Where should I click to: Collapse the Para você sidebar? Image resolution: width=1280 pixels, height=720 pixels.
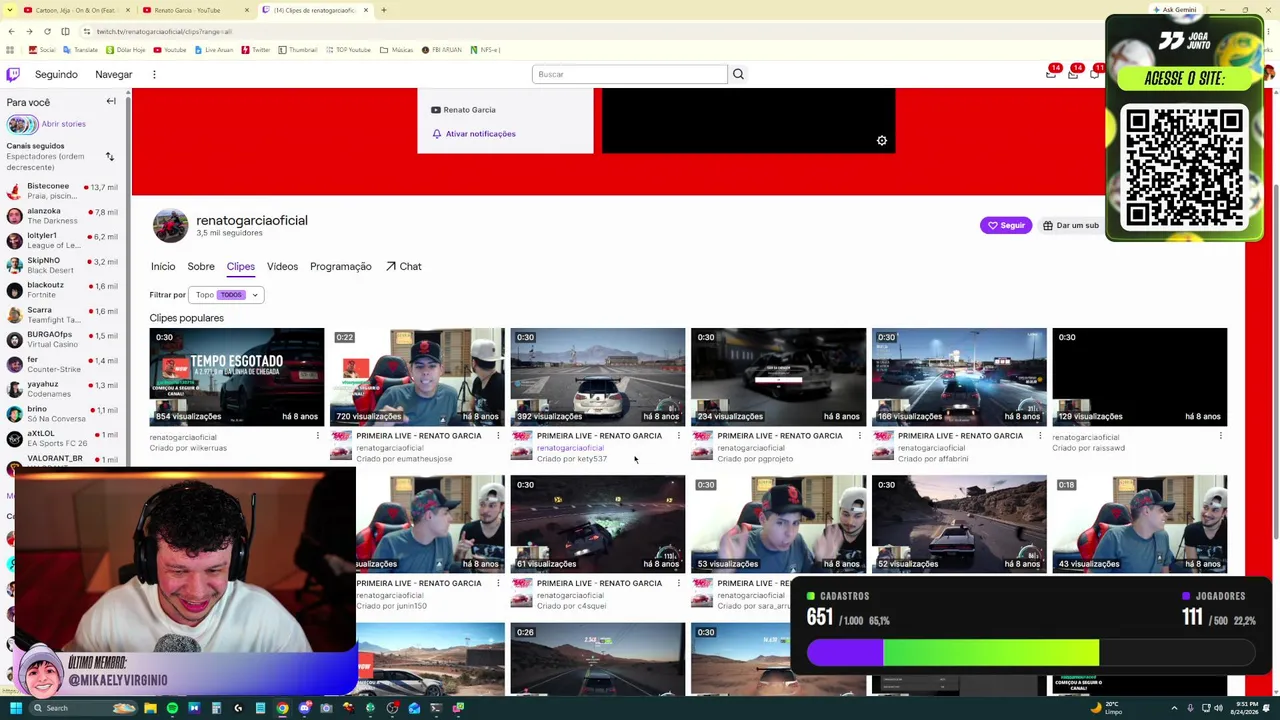[x=111, y=101]
